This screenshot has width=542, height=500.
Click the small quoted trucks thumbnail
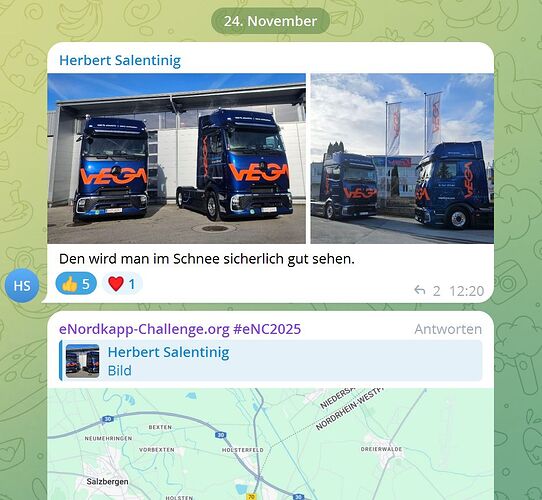click(x=83, y=361)
